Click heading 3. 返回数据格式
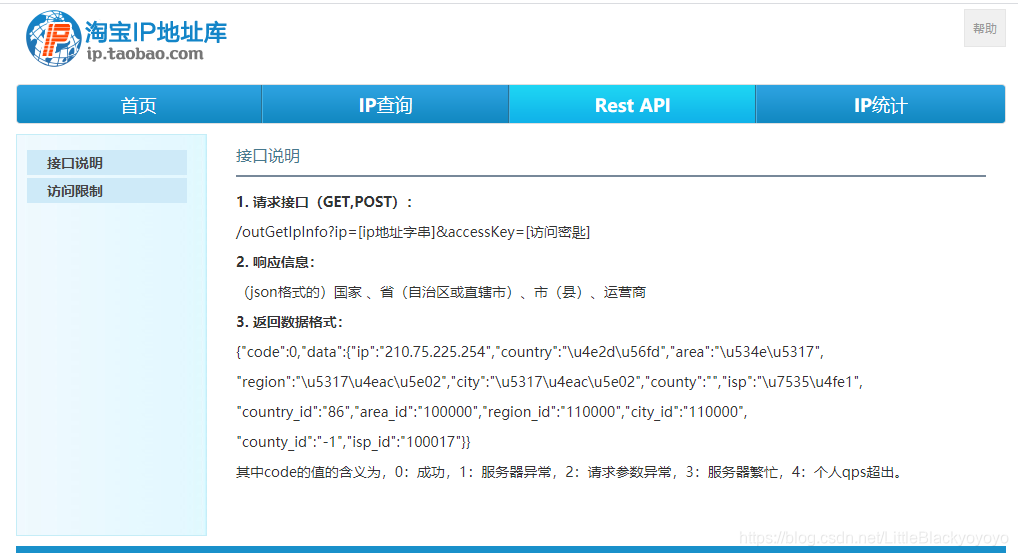 pyautogui.click(x=289, y=322)
